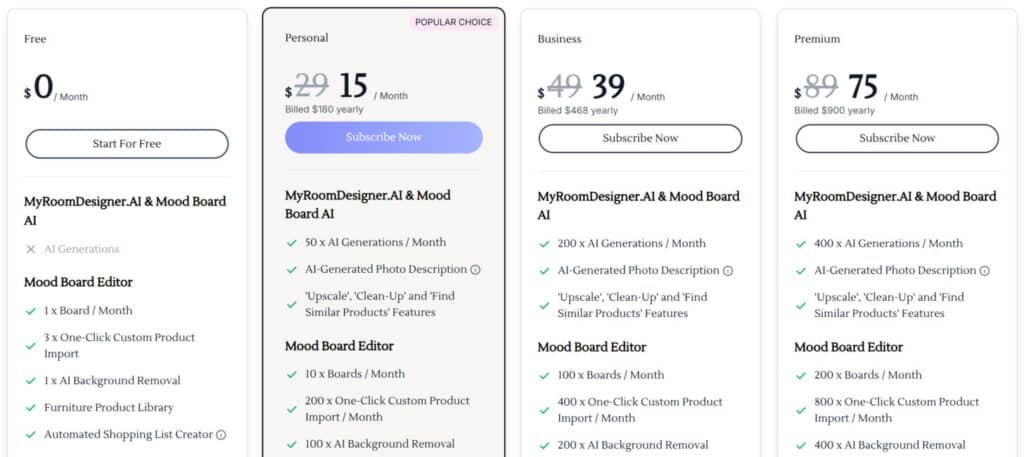Click checkmark next to Furniture Product Library
This screenshot has width=1024, height=457.
31,408
